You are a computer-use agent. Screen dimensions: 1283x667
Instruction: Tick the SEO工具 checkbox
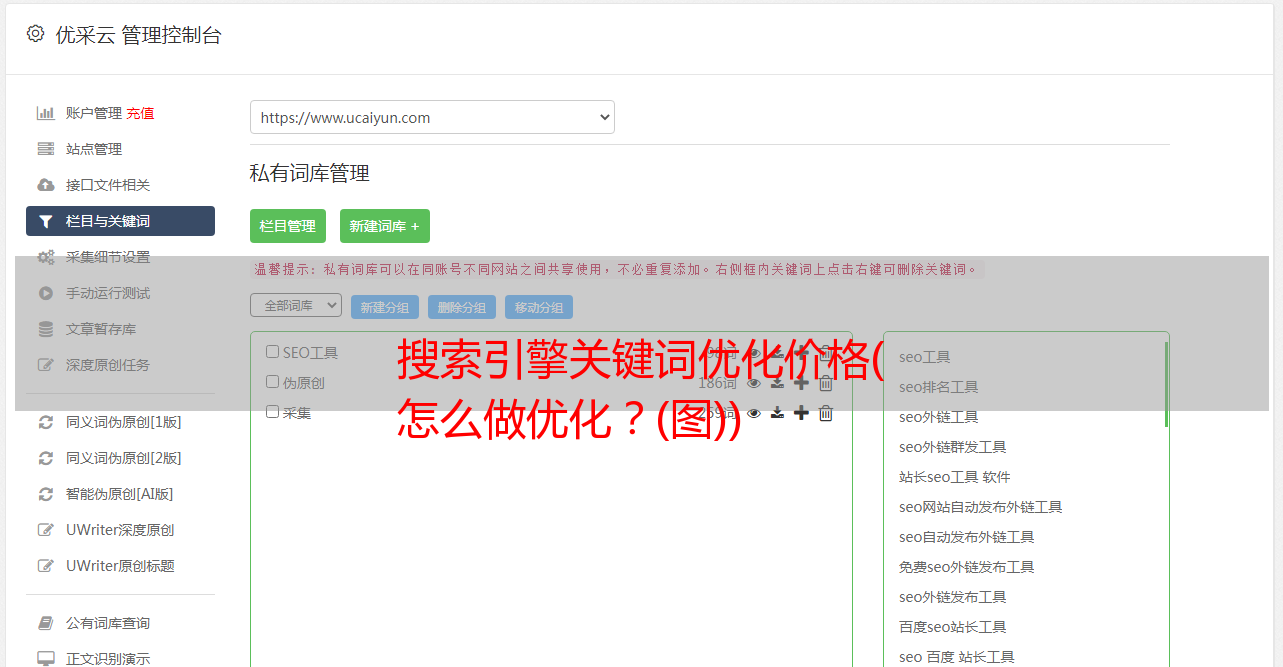click(x=272, y=352)
